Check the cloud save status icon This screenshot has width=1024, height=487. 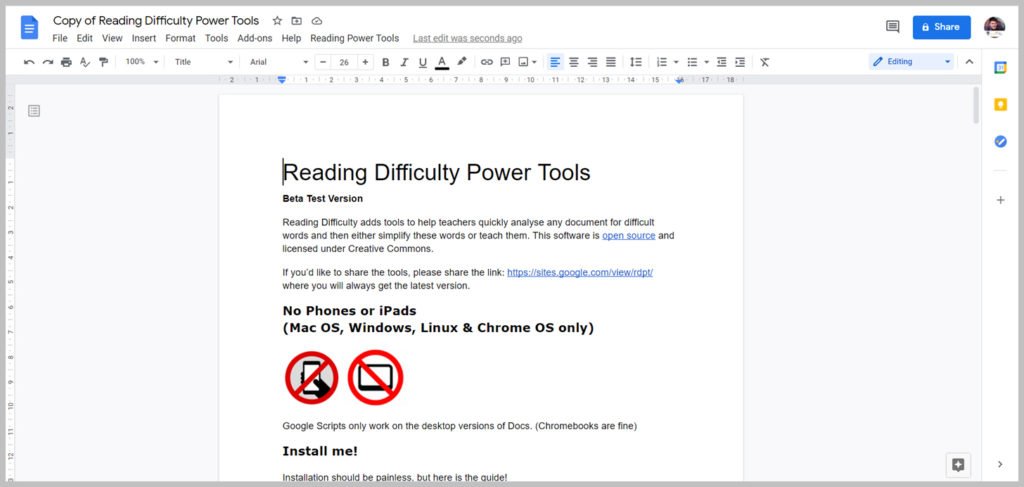point(317,21)
